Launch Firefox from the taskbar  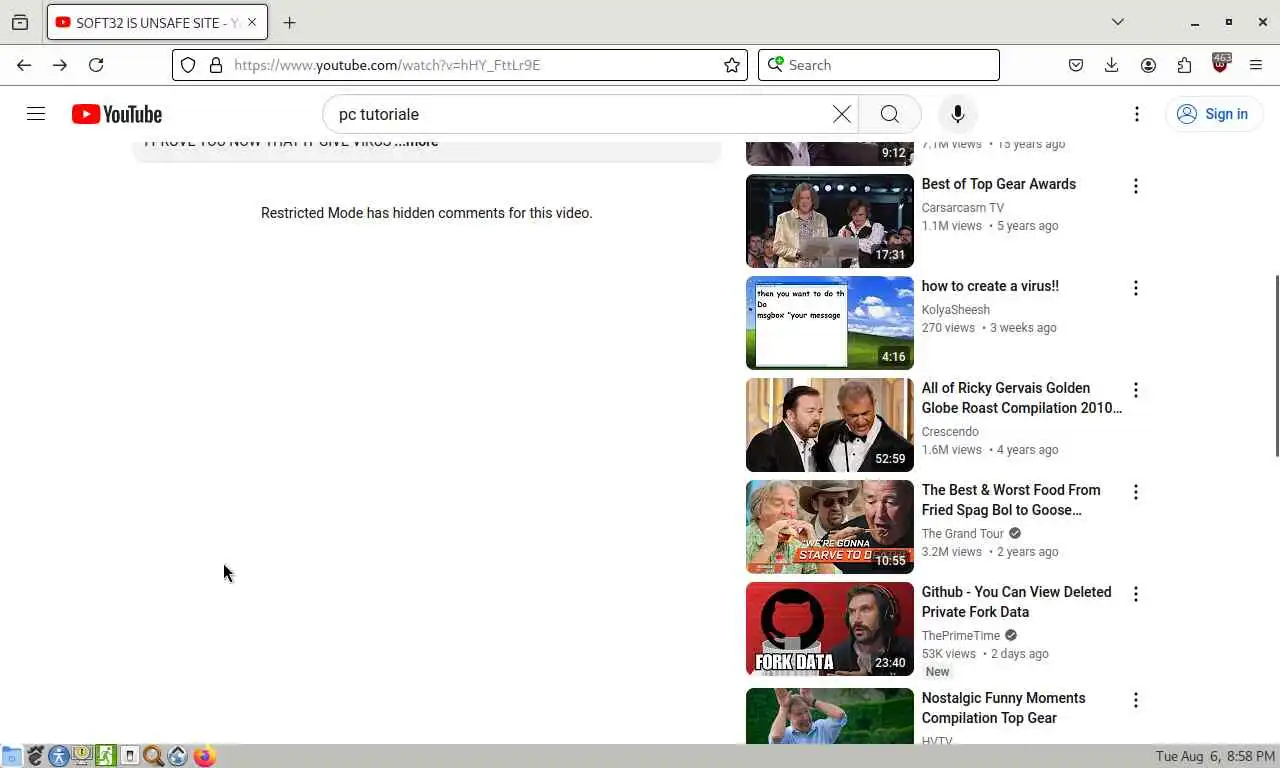coord(204,756)
